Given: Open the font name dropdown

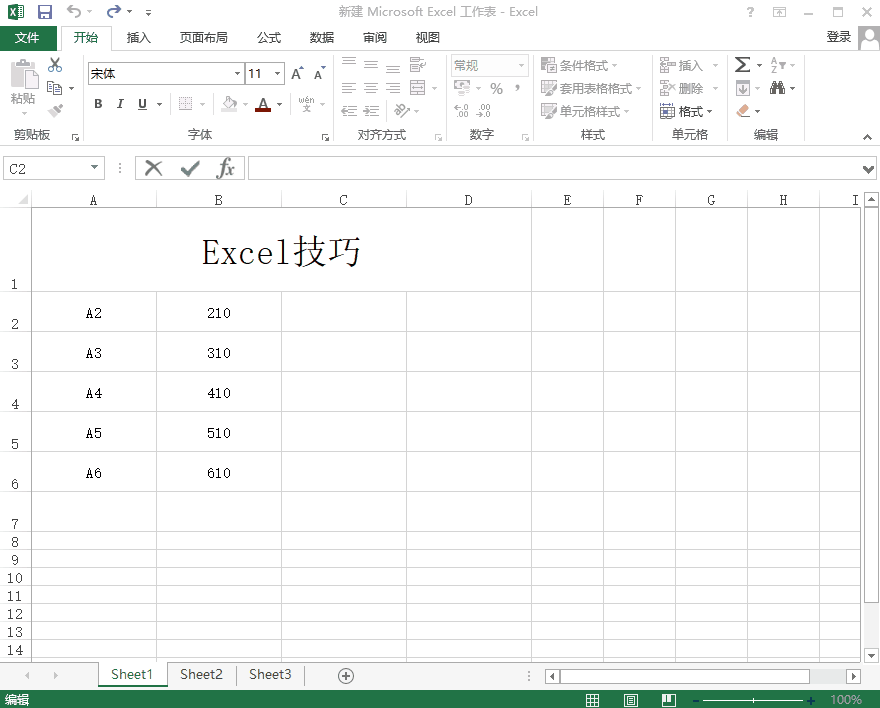Looking at the screenshot, I should [237, 73].
